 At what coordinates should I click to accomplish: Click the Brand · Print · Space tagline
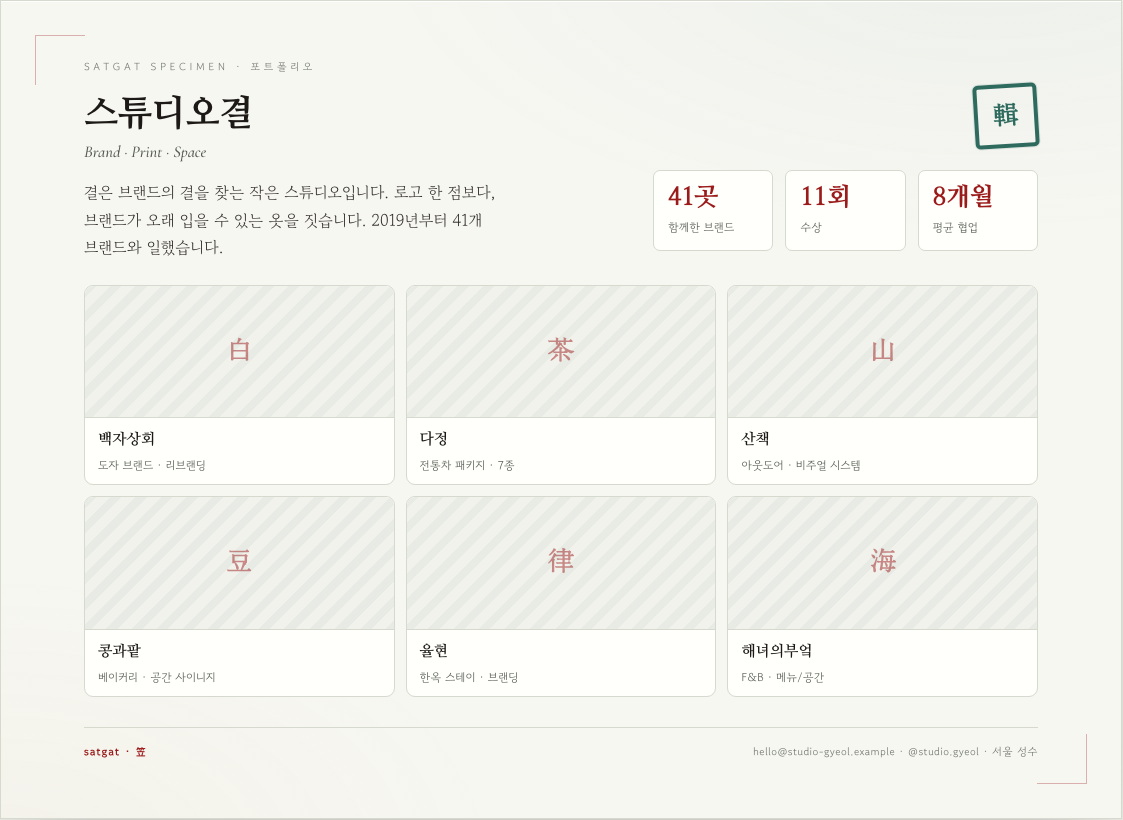click(145, 152)
